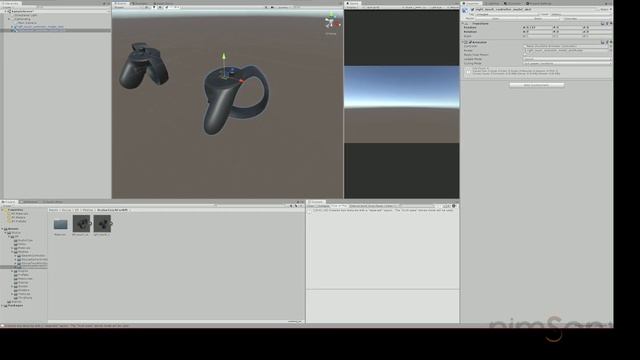Click the Animator Avatar object field

[x=566, y=50]
